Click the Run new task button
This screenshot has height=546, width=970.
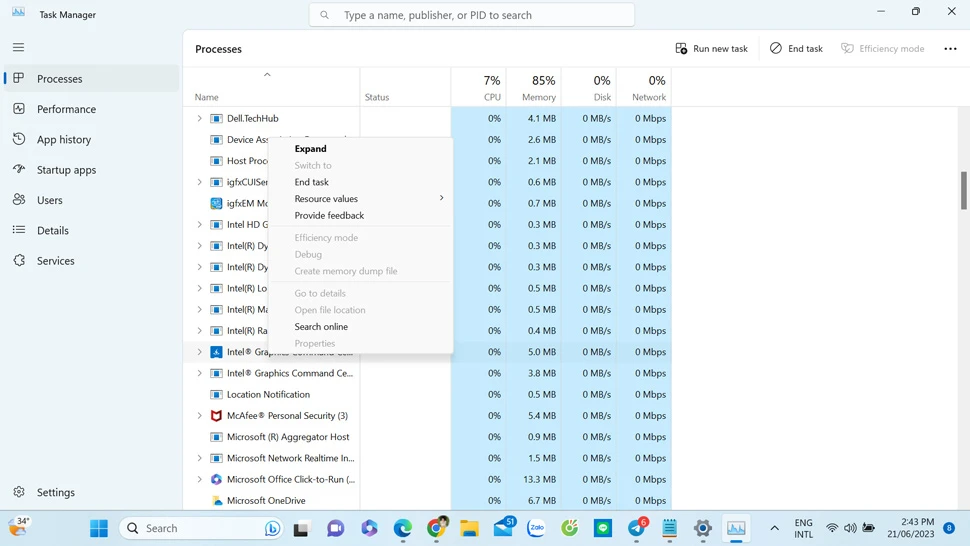click(x=711, y=48)
